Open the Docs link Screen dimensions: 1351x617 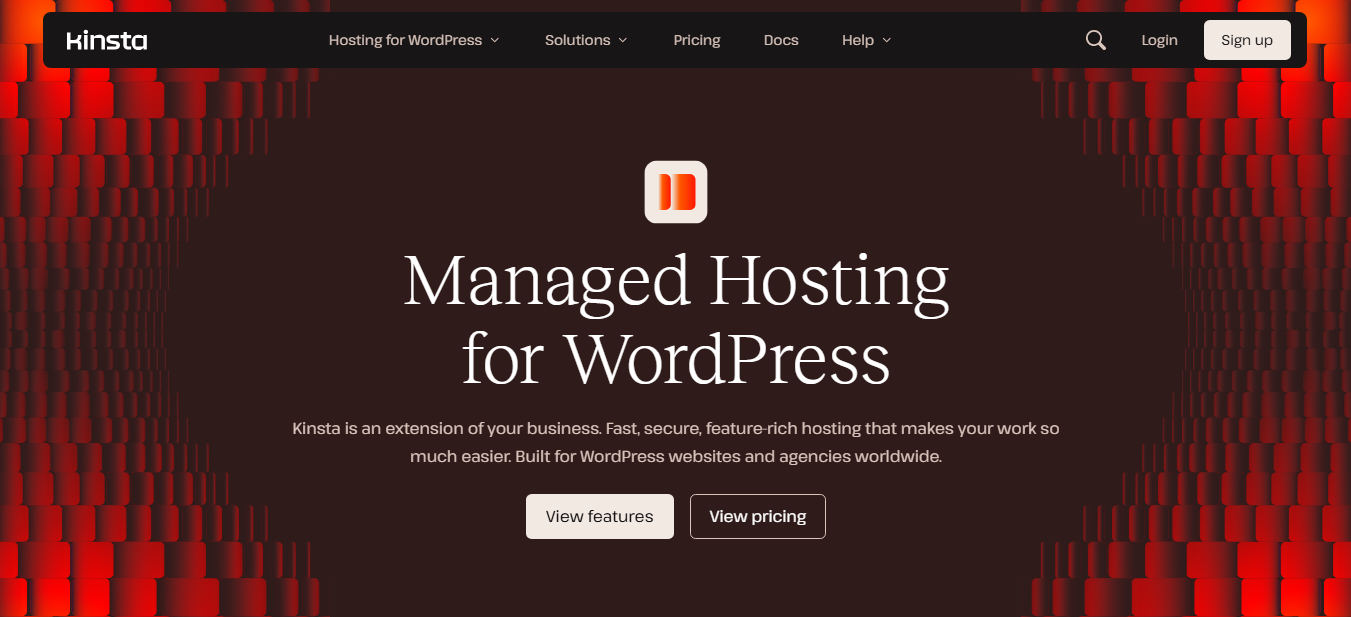[781, 40]
